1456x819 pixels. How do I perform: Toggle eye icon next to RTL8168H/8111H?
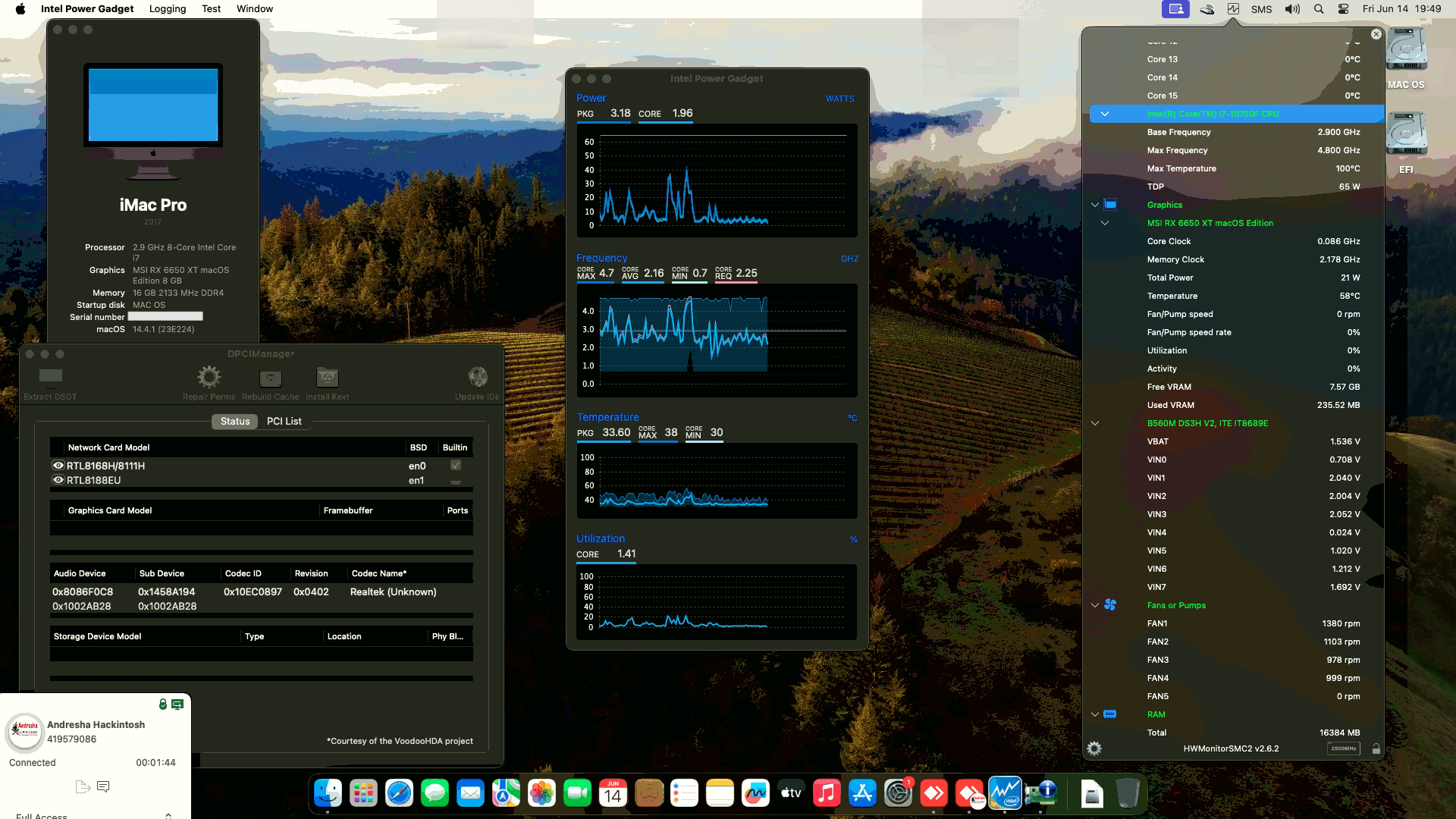click(x=58, y=465)
